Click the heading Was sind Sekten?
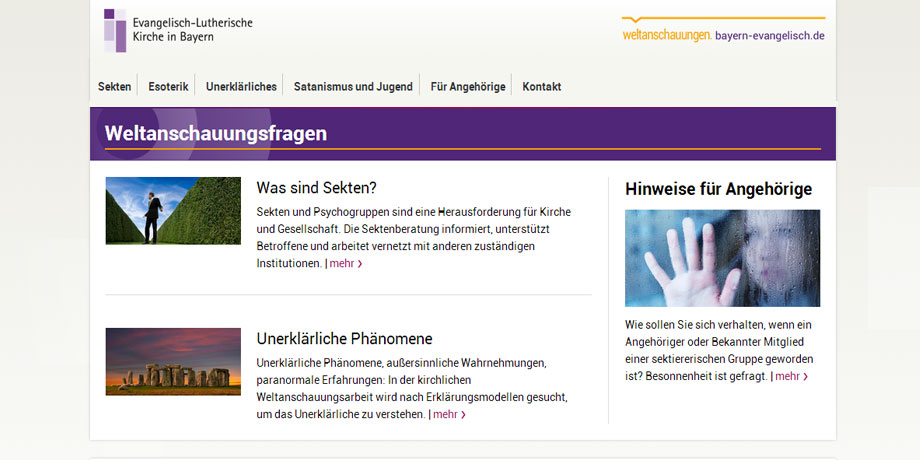This screenshot has width=920, height=460. coord(316,188)
